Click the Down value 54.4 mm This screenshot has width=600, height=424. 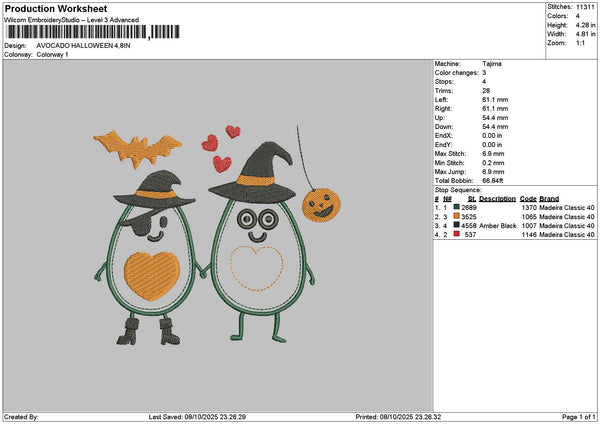point(495,127)
